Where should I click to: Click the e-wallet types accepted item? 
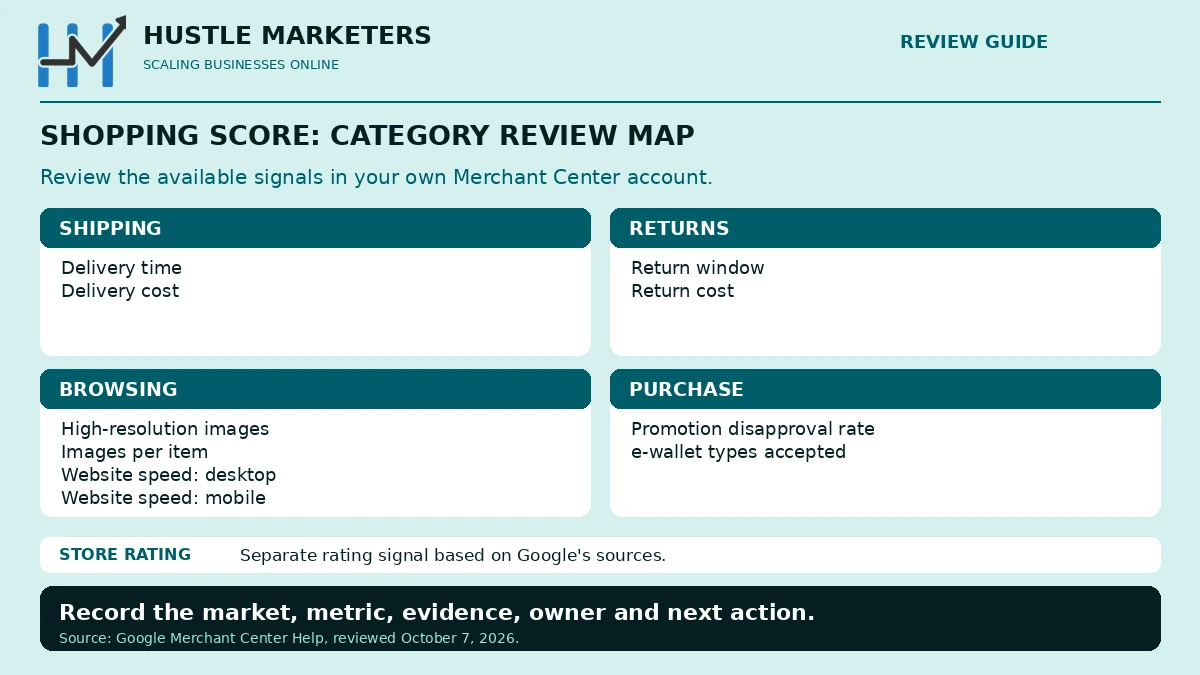click(x=738, y=452)
